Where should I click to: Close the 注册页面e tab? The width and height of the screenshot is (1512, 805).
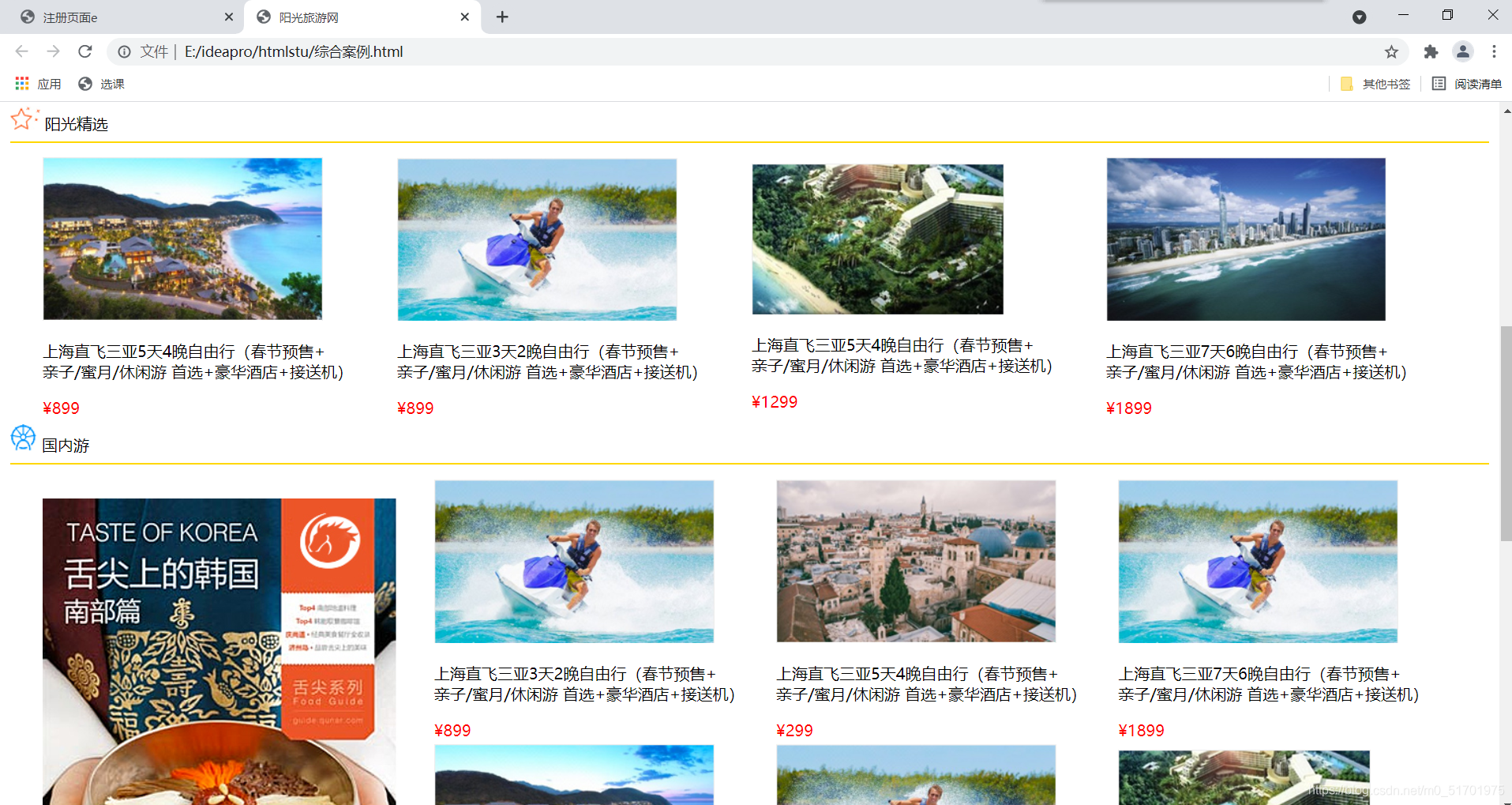(229, 17)
